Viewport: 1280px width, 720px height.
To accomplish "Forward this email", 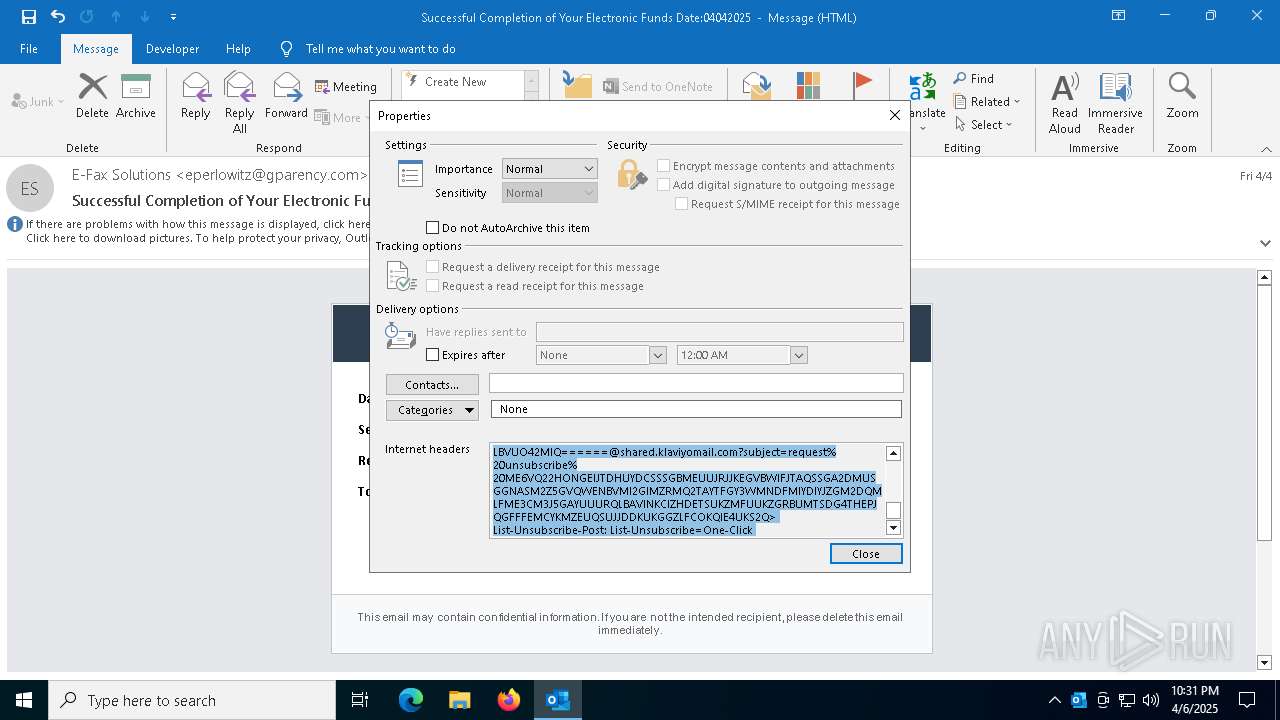I will click(x=286, y=96).
